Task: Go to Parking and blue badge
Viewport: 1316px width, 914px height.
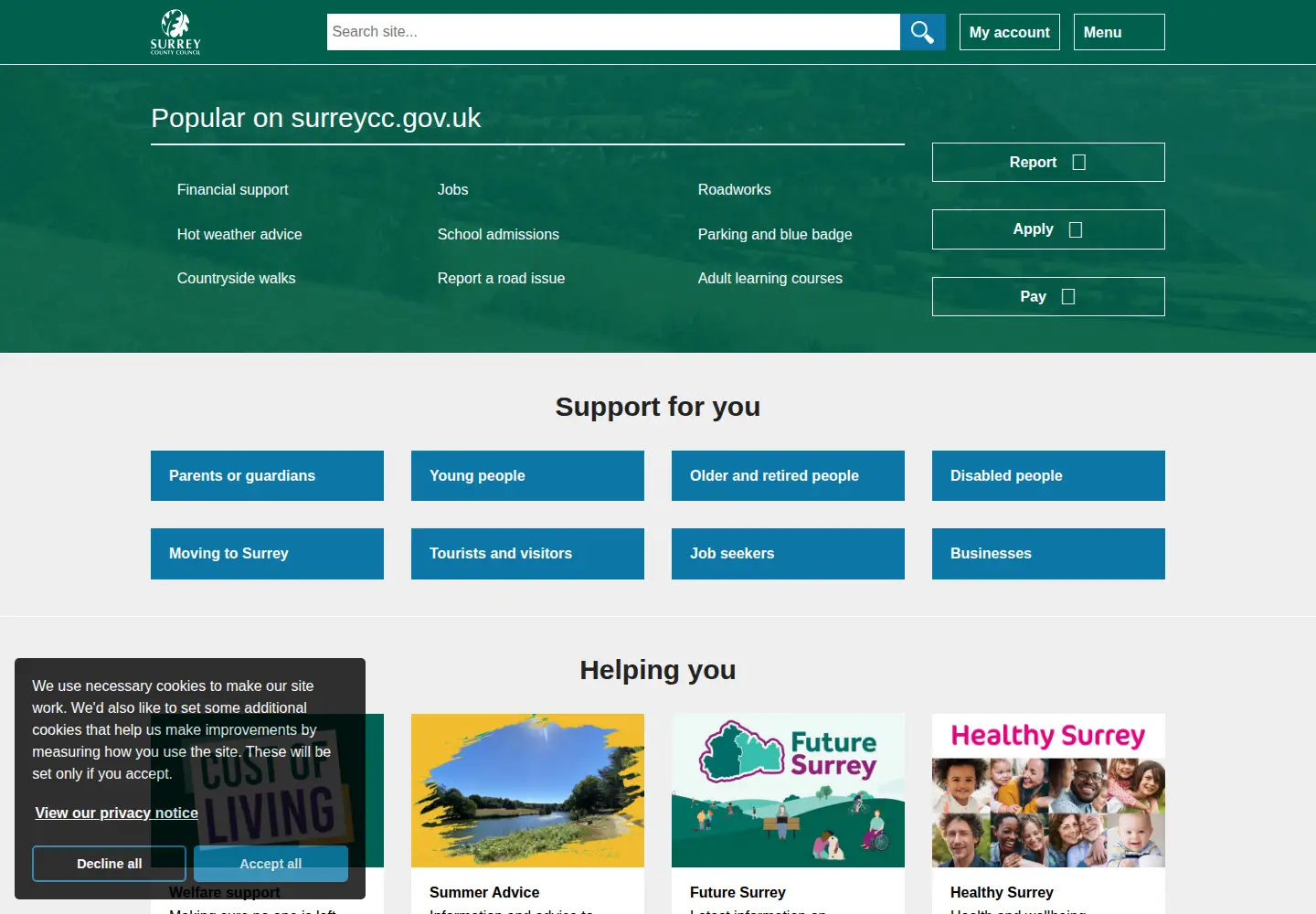Action: point(775,234)
